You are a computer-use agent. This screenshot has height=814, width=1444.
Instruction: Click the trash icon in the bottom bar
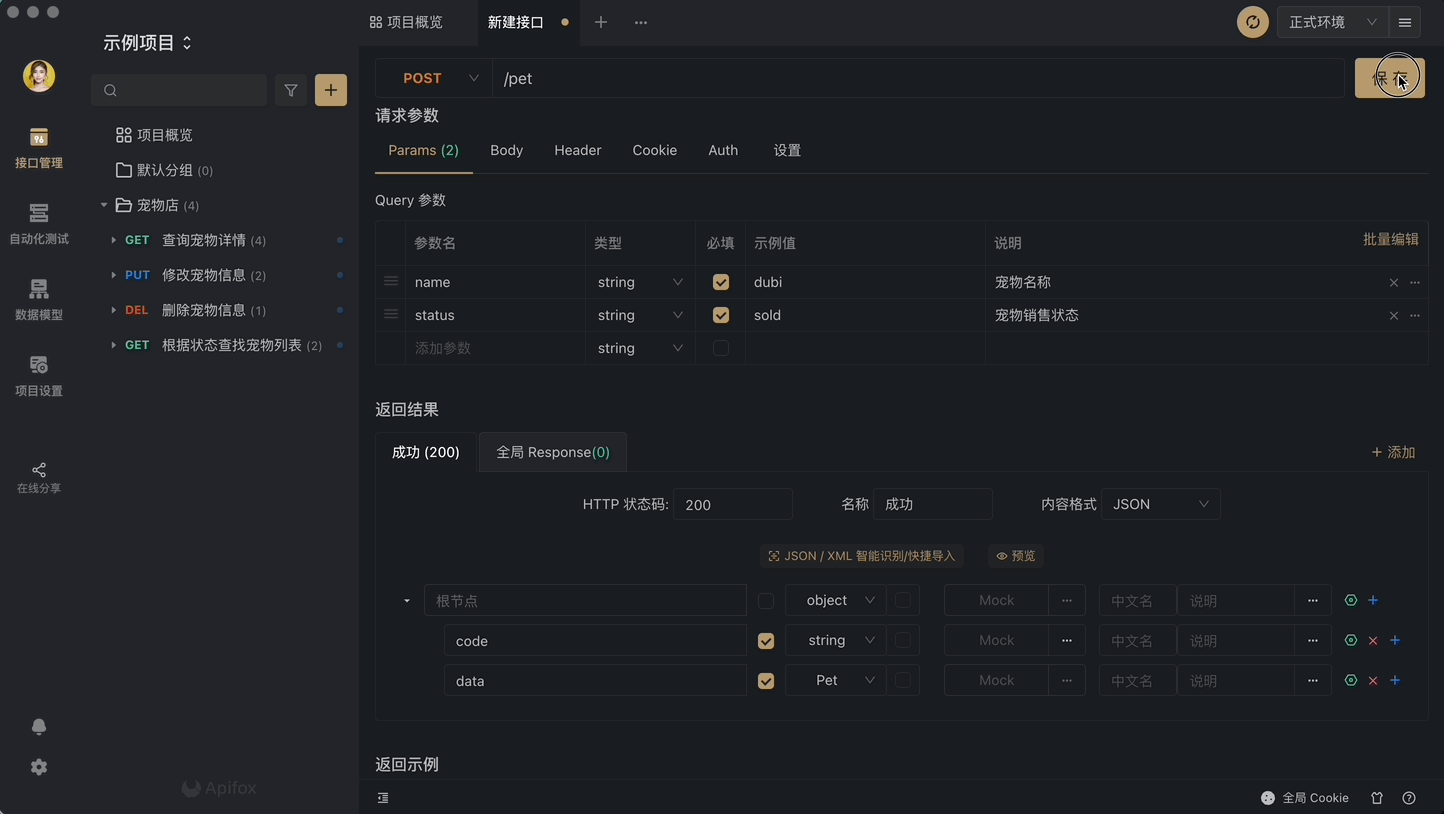click(1376, 798)
